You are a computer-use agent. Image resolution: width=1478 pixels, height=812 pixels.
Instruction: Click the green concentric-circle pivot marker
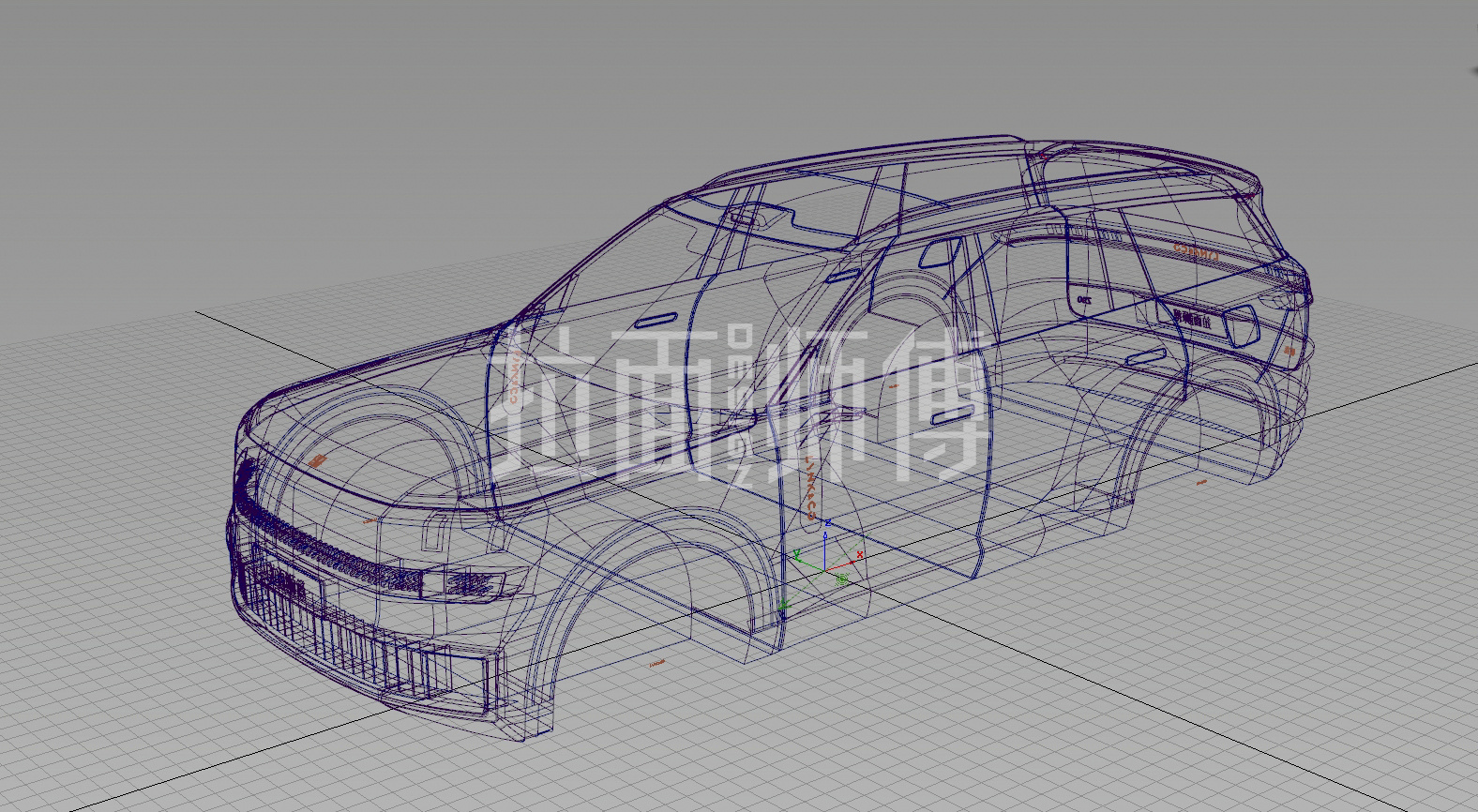click(x=842, y=579)
